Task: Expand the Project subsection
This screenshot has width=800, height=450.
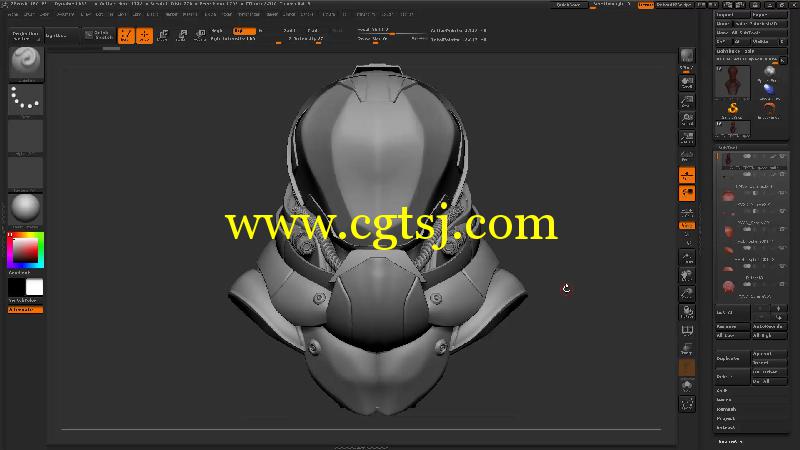Action: tap(725, 418)
